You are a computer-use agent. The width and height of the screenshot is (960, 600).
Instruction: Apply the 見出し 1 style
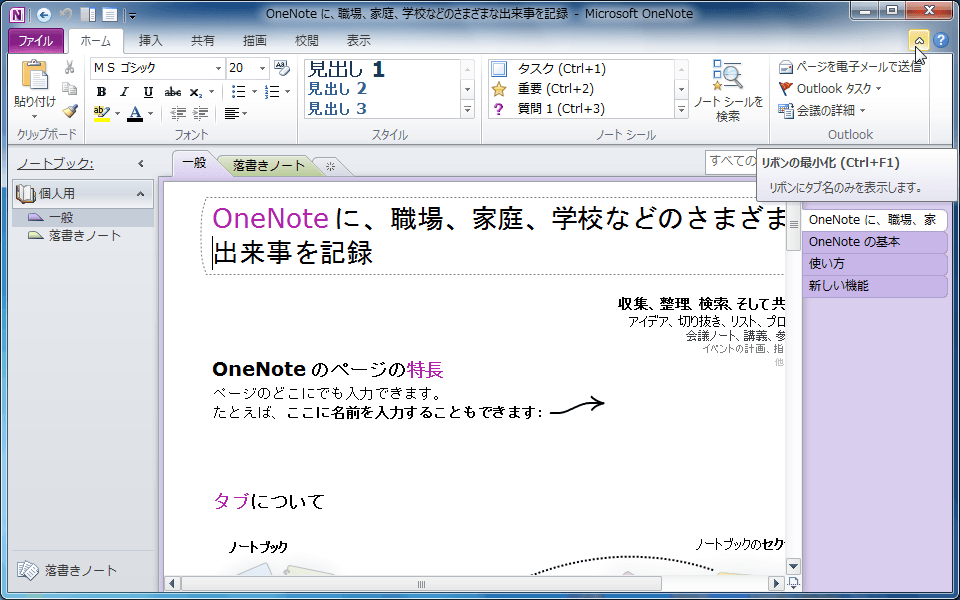[346, 69]
